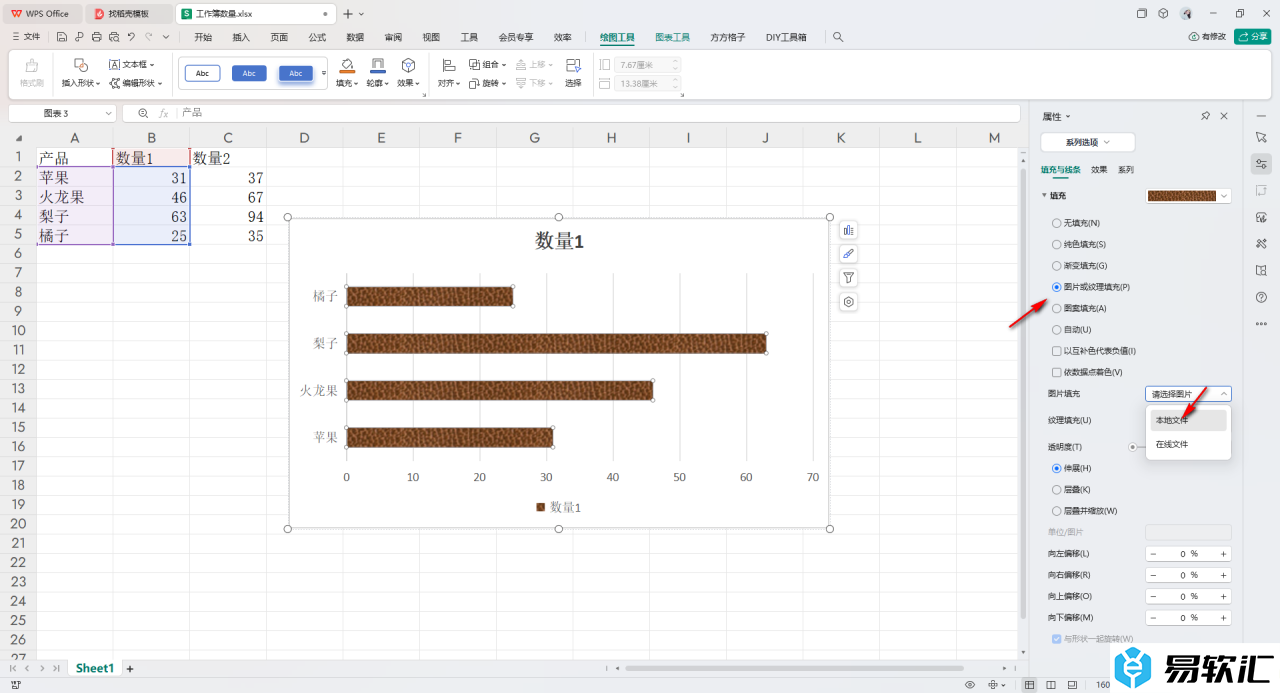
Task: Open the Text Box (文本框) dropdown
Action: click(132, 64)
